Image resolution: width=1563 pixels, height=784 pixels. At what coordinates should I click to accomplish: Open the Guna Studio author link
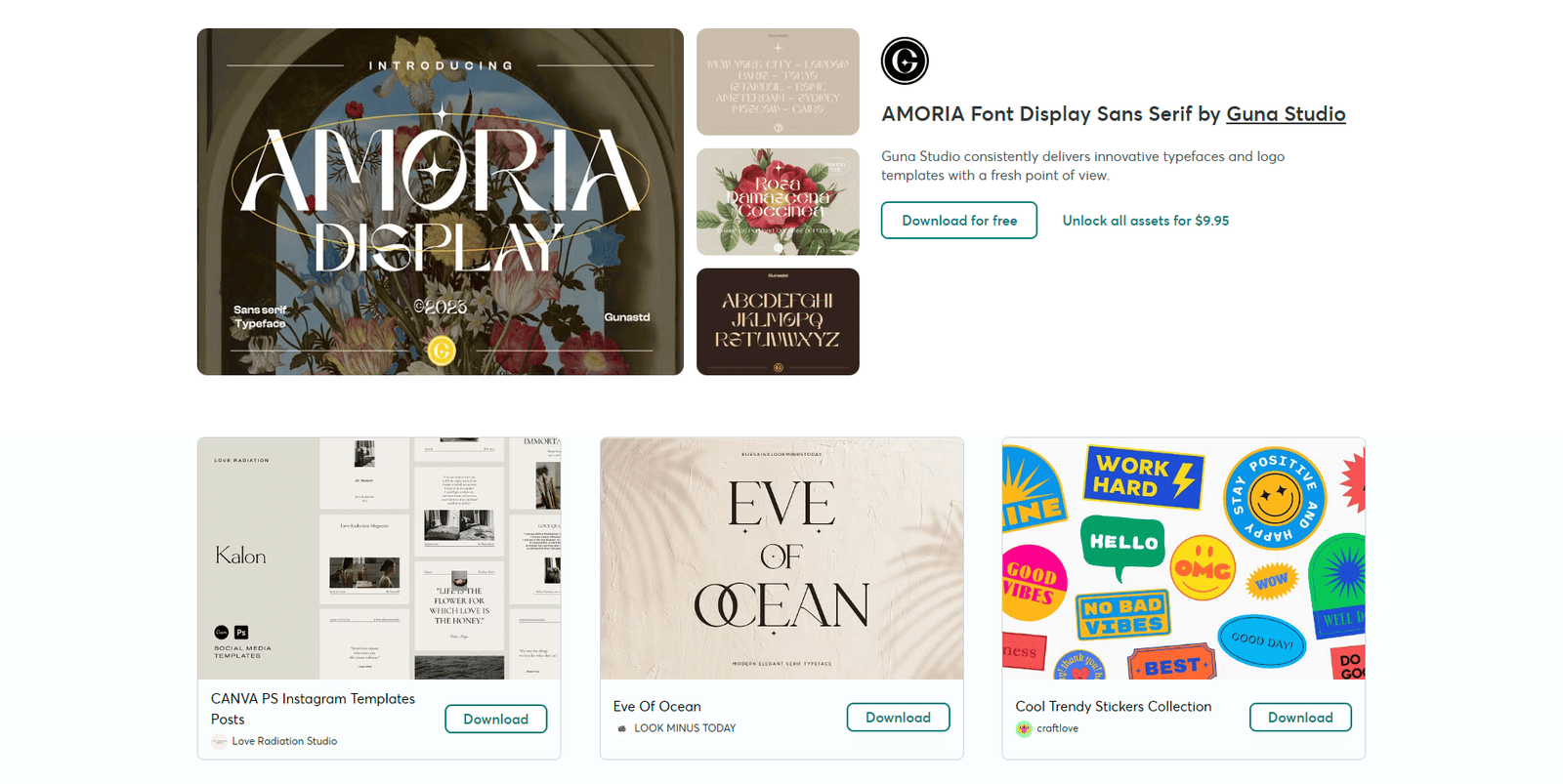coord(1286,114)
